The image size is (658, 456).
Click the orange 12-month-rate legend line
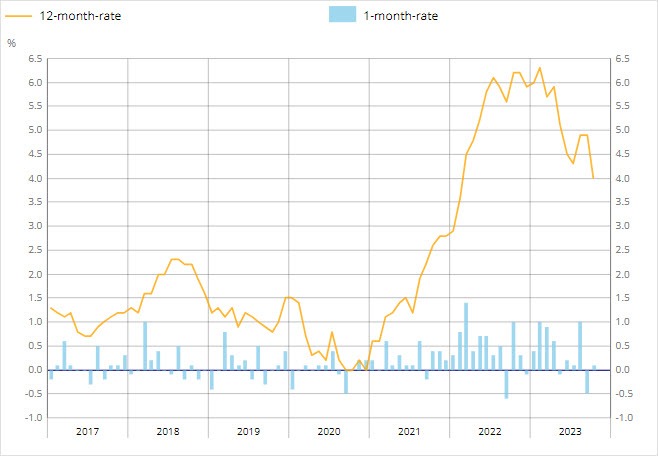click(18, 16)
